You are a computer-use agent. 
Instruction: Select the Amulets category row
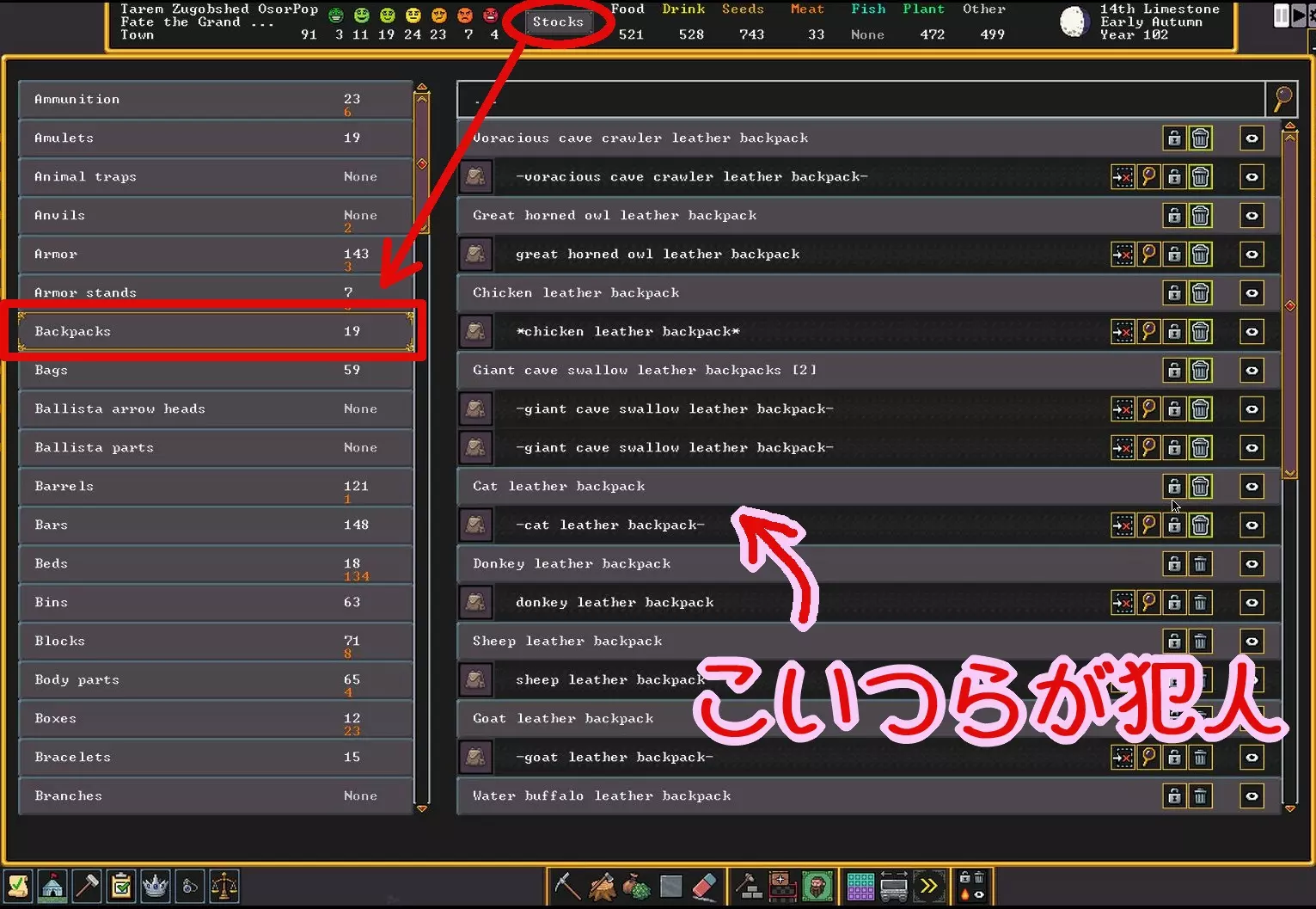tap(216, 138)
